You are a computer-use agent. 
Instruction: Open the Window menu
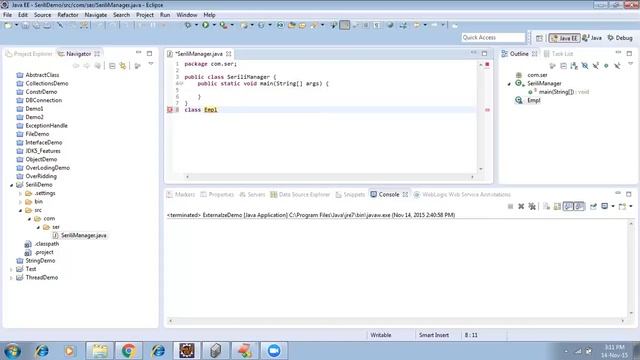point(187,15)
